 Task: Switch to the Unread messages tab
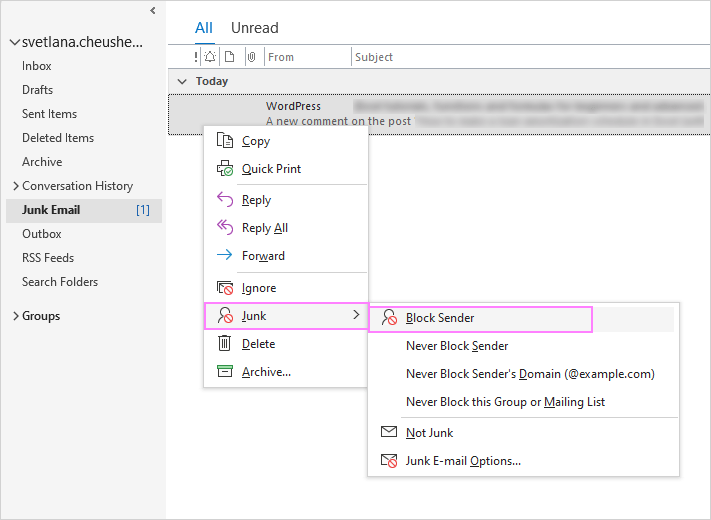pyautogui.click(x=255, y=28)
